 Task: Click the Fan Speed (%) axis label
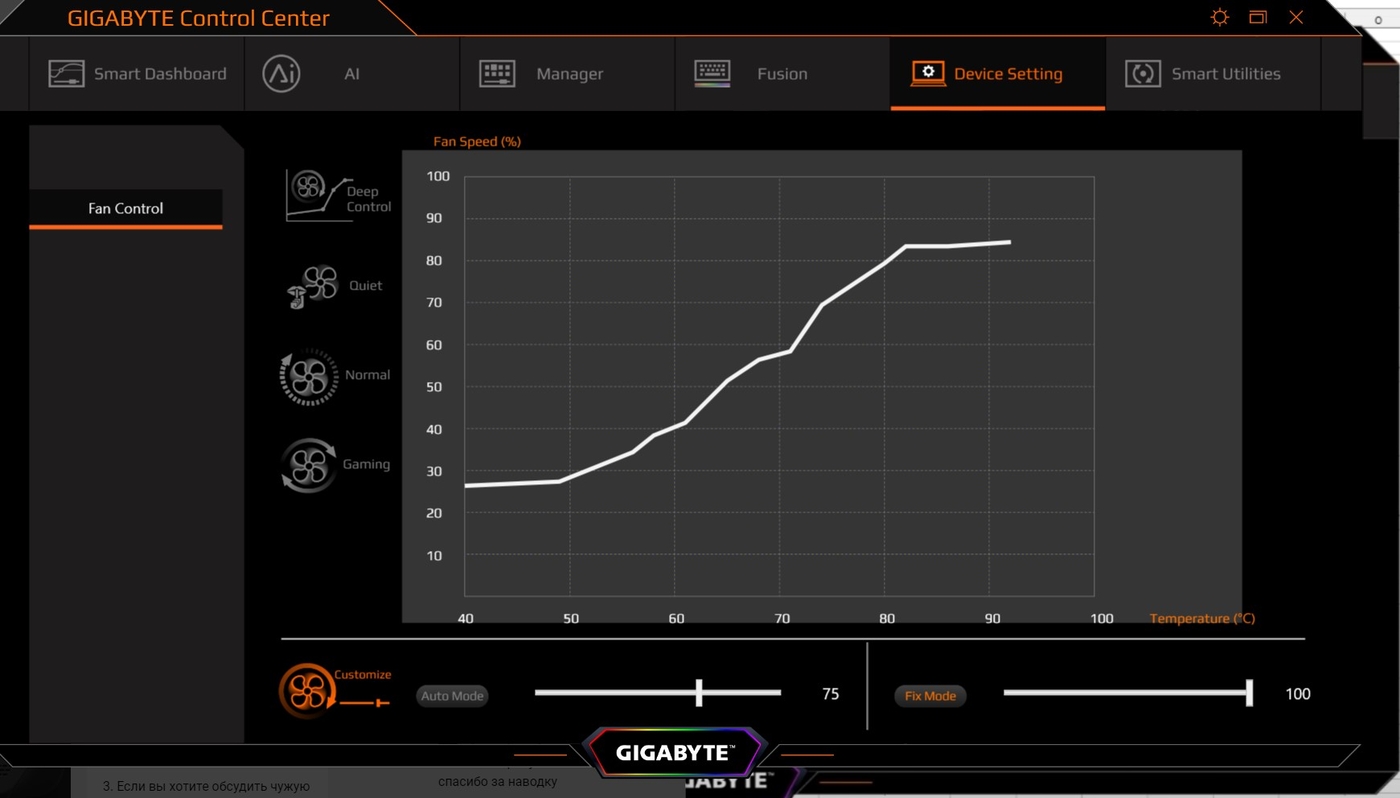477,142
